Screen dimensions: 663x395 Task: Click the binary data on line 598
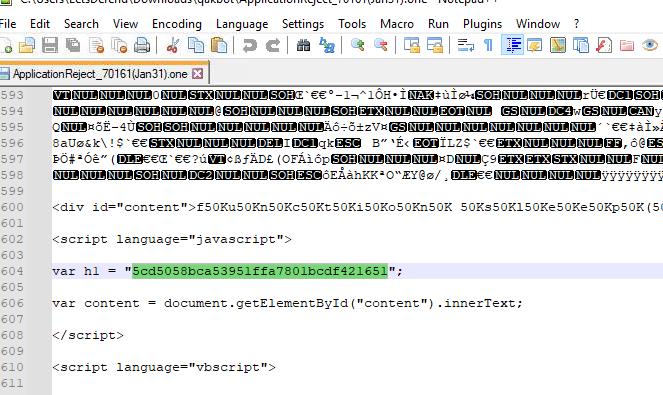(357, 175)
